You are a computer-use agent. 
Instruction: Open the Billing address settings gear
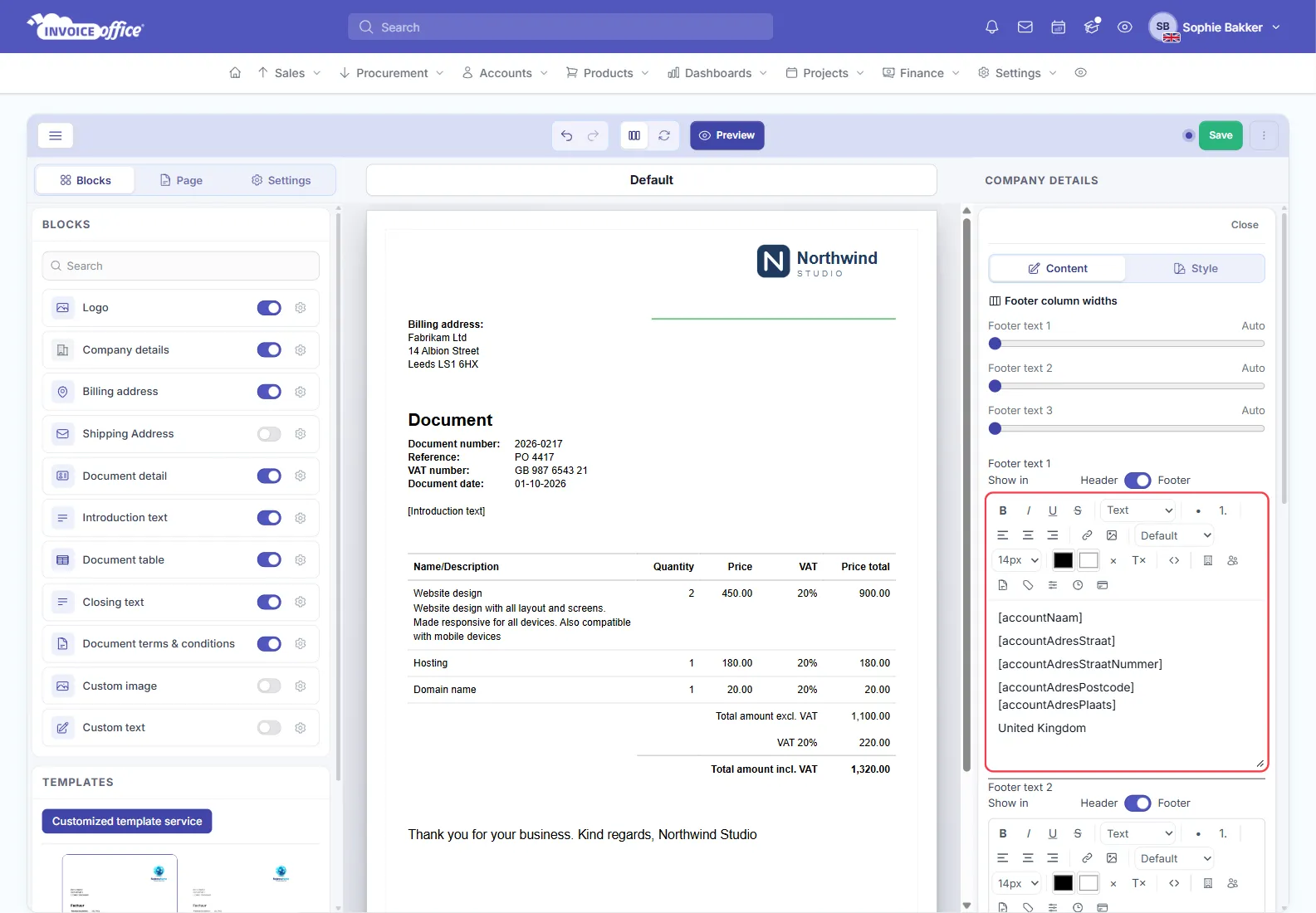[x=301, y=392]
